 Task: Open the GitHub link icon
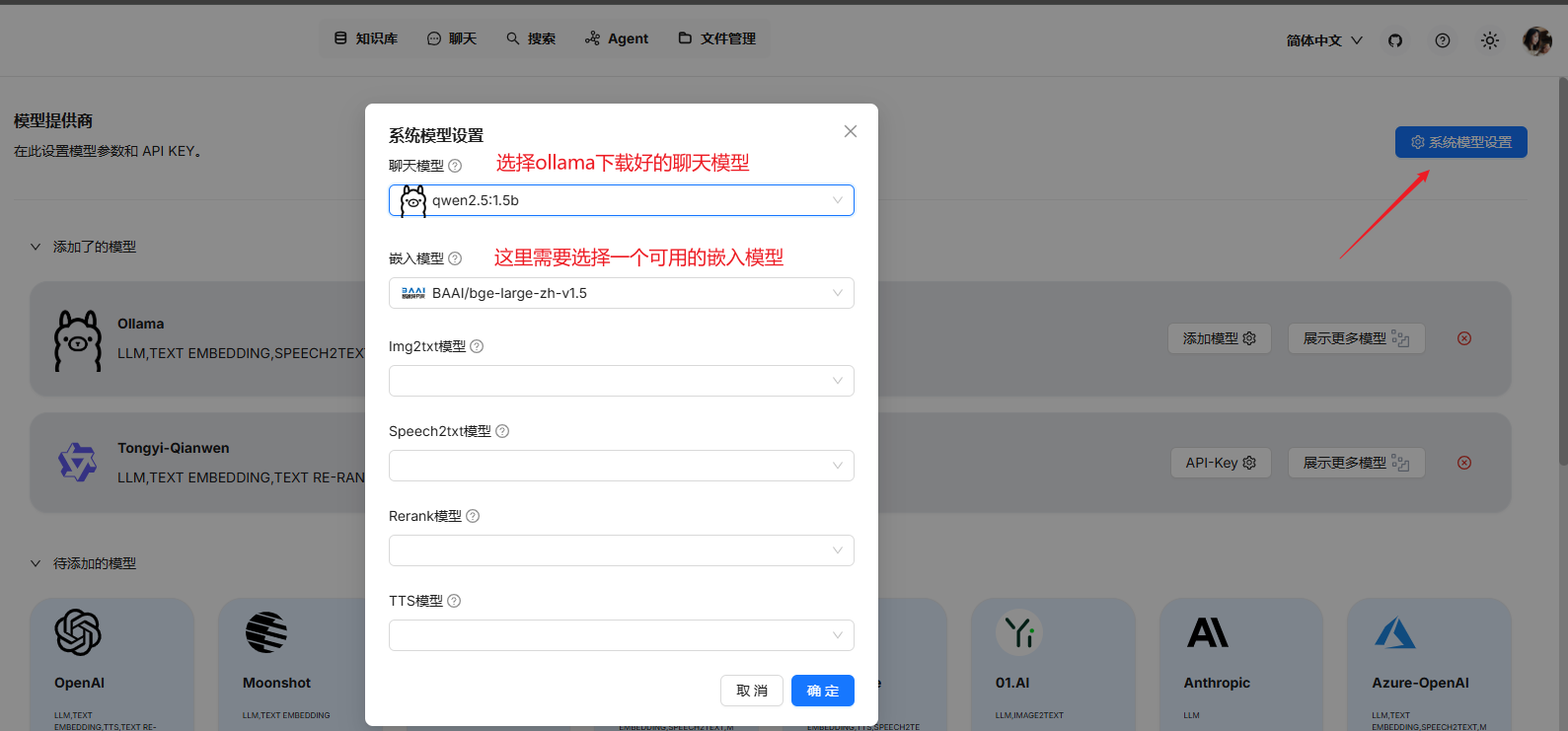pyautogui.click(x=1395, y=40)
